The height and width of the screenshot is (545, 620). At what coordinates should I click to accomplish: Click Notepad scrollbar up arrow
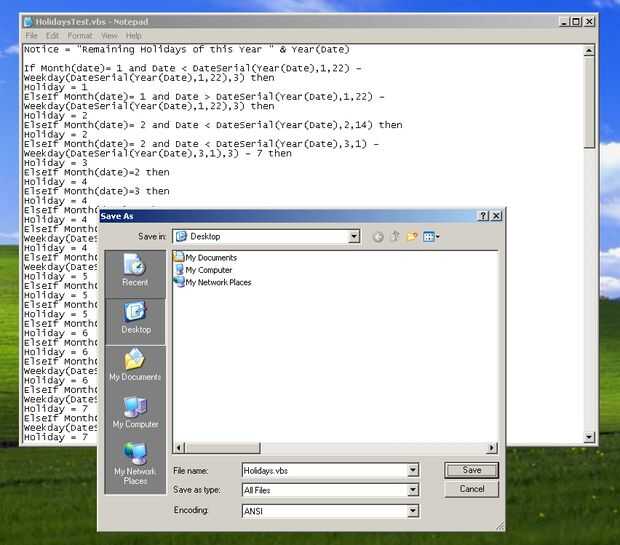pos(589,51)
